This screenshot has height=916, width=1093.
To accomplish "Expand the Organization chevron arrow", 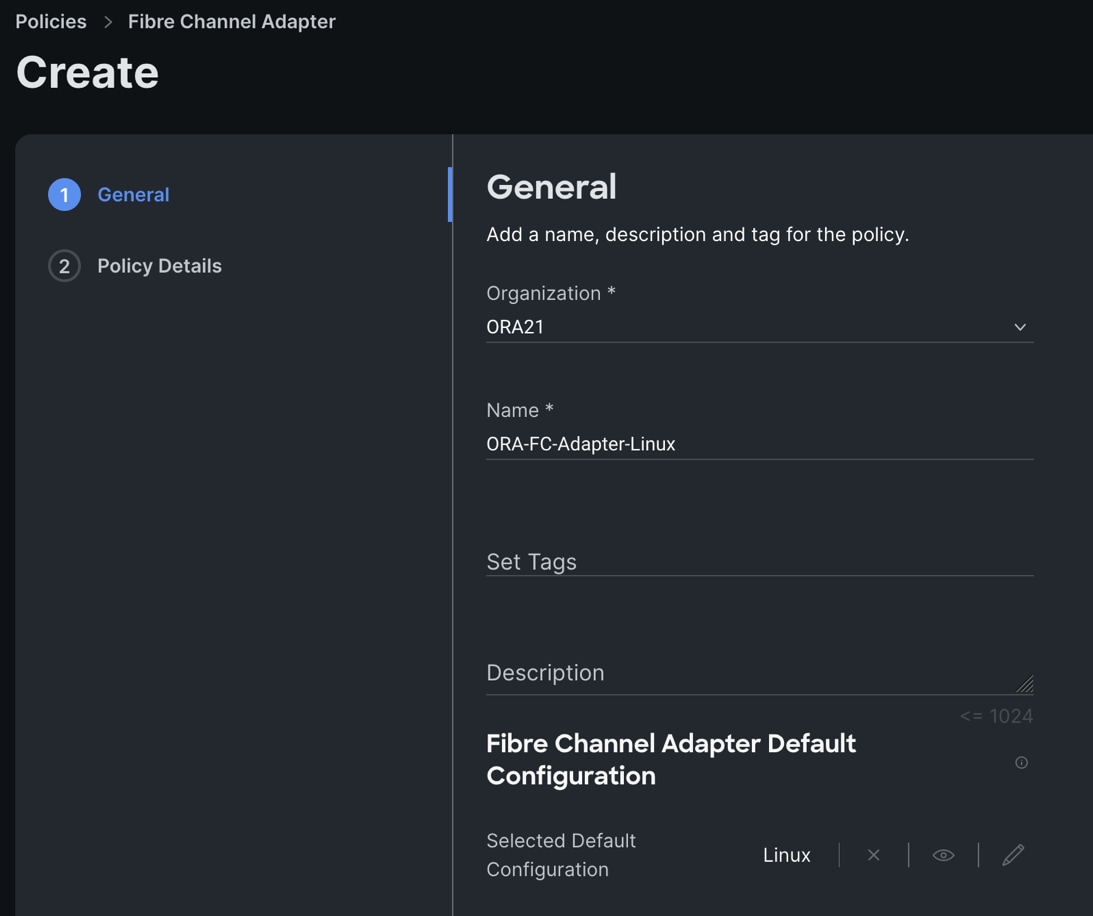I will click(1020, 327).
